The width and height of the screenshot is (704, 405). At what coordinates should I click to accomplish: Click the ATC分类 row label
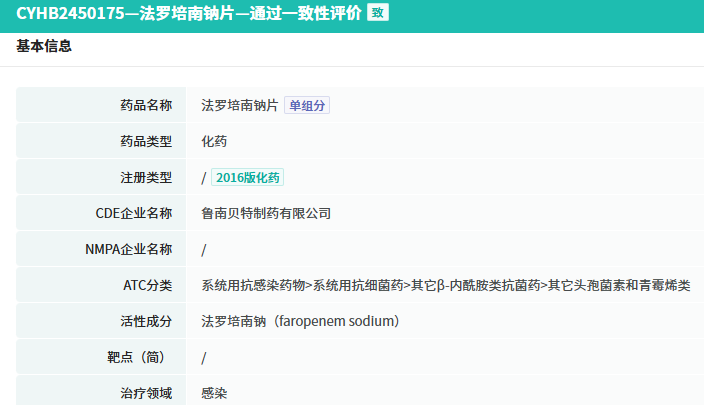[147, 285]
